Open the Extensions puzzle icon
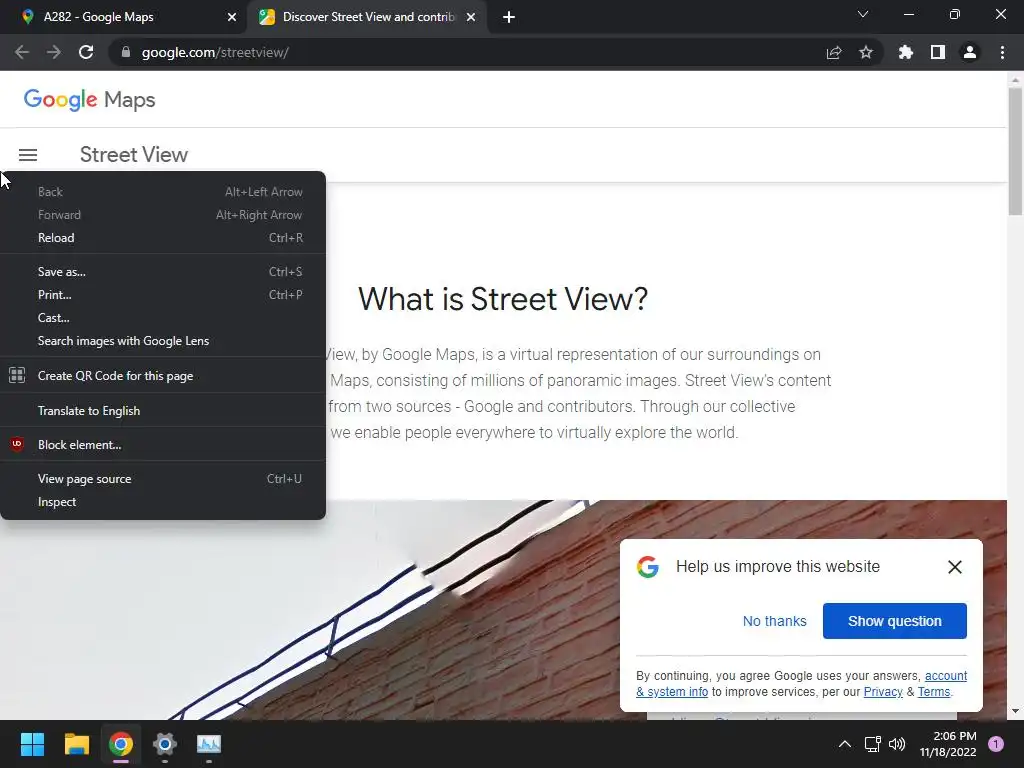The image size is (1024, 768). coord(906,52)
